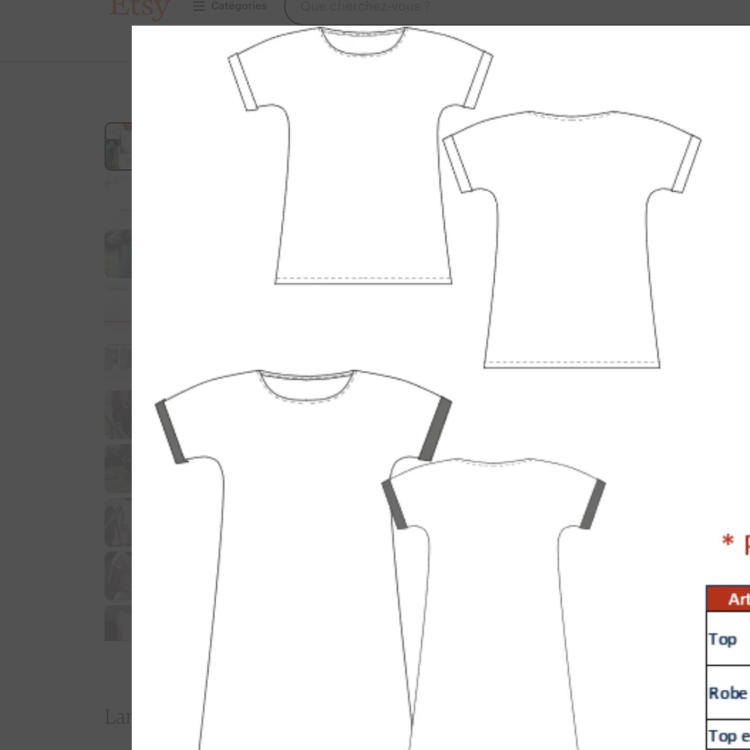Click the hamburger icon beside Catégories
This screenshot has width=750, height=750.
click(x=199, y=6)
